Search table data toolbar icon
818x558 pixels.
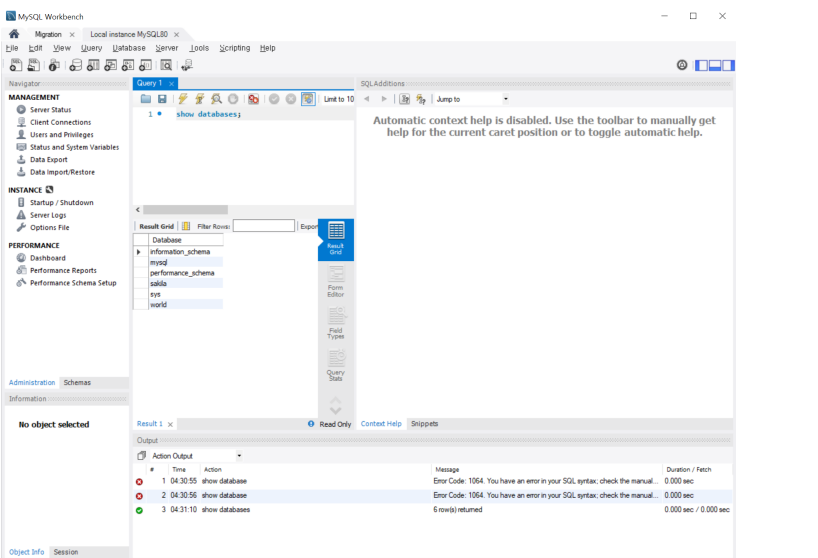[x=166, y=65]
